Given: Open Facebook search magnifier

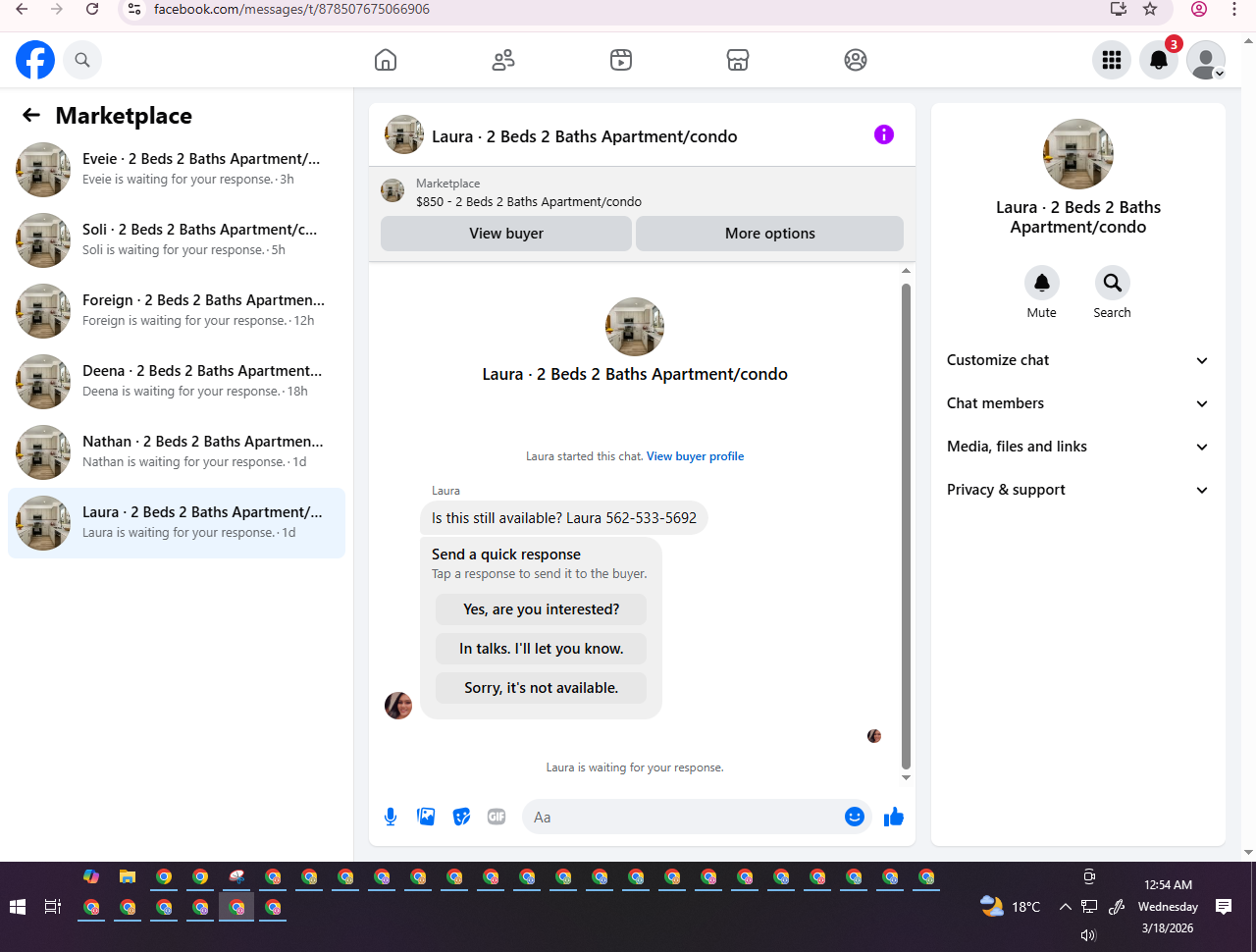Looking at the screenshot, I should 82,60.
